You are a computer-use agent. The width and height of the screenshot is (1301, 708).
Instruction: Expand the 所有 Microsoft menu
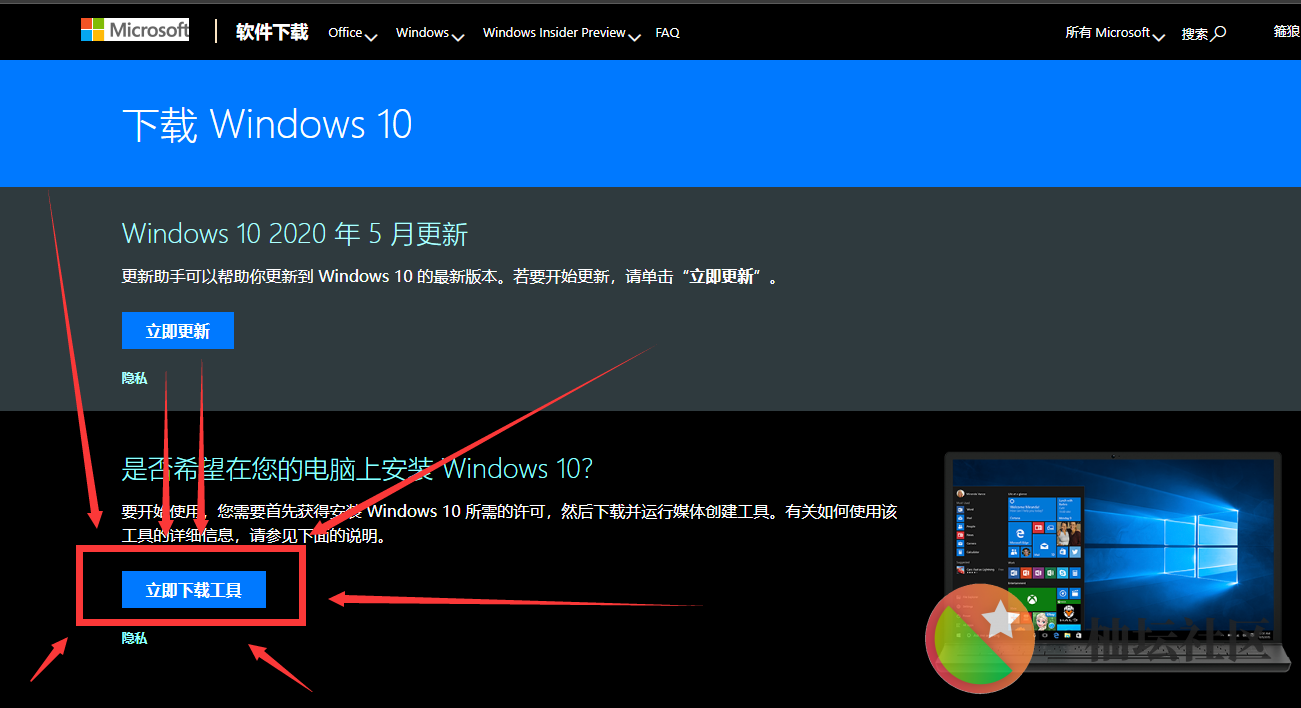[1115, 33]
